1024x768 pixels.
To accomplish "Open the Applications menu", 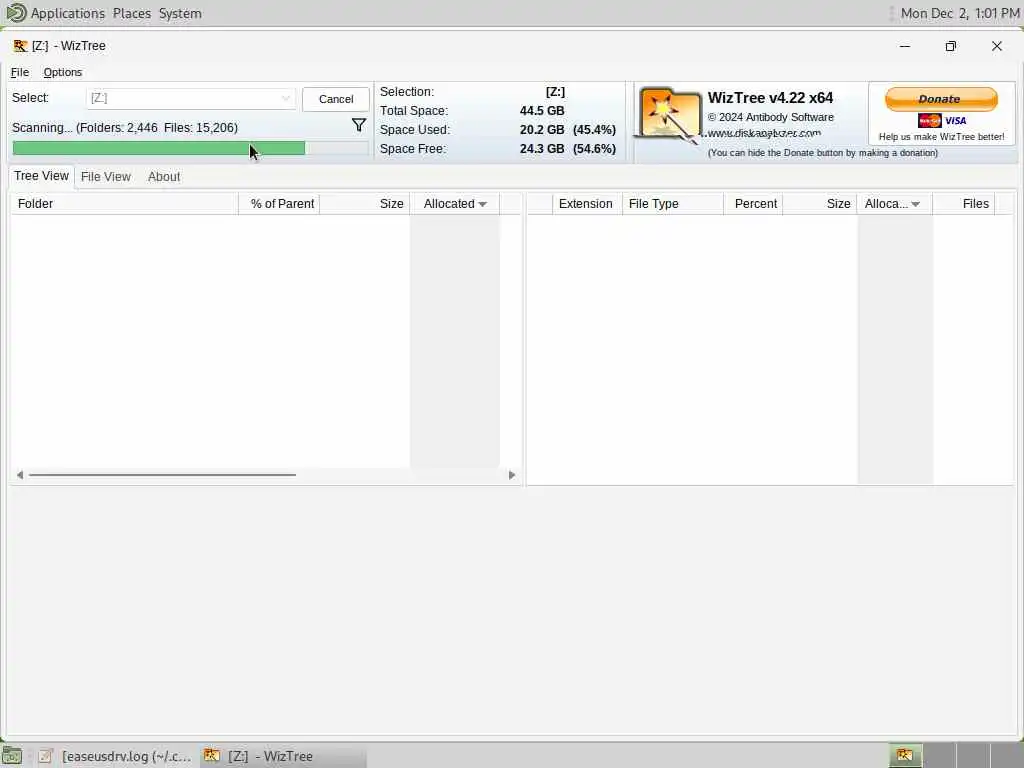I will coord(67,13).
